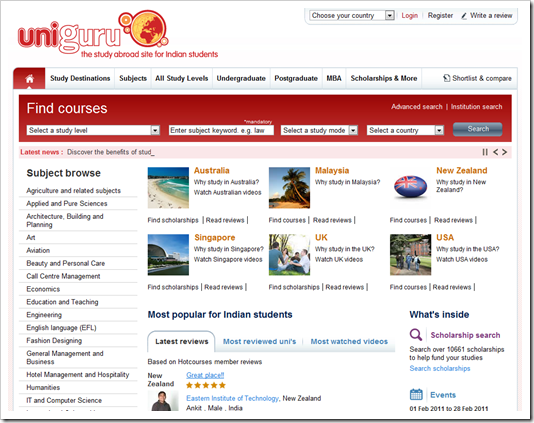Click the Shortlist & compare icon
534x423 pixels.
pyautogui.click(x=446, y=78)
